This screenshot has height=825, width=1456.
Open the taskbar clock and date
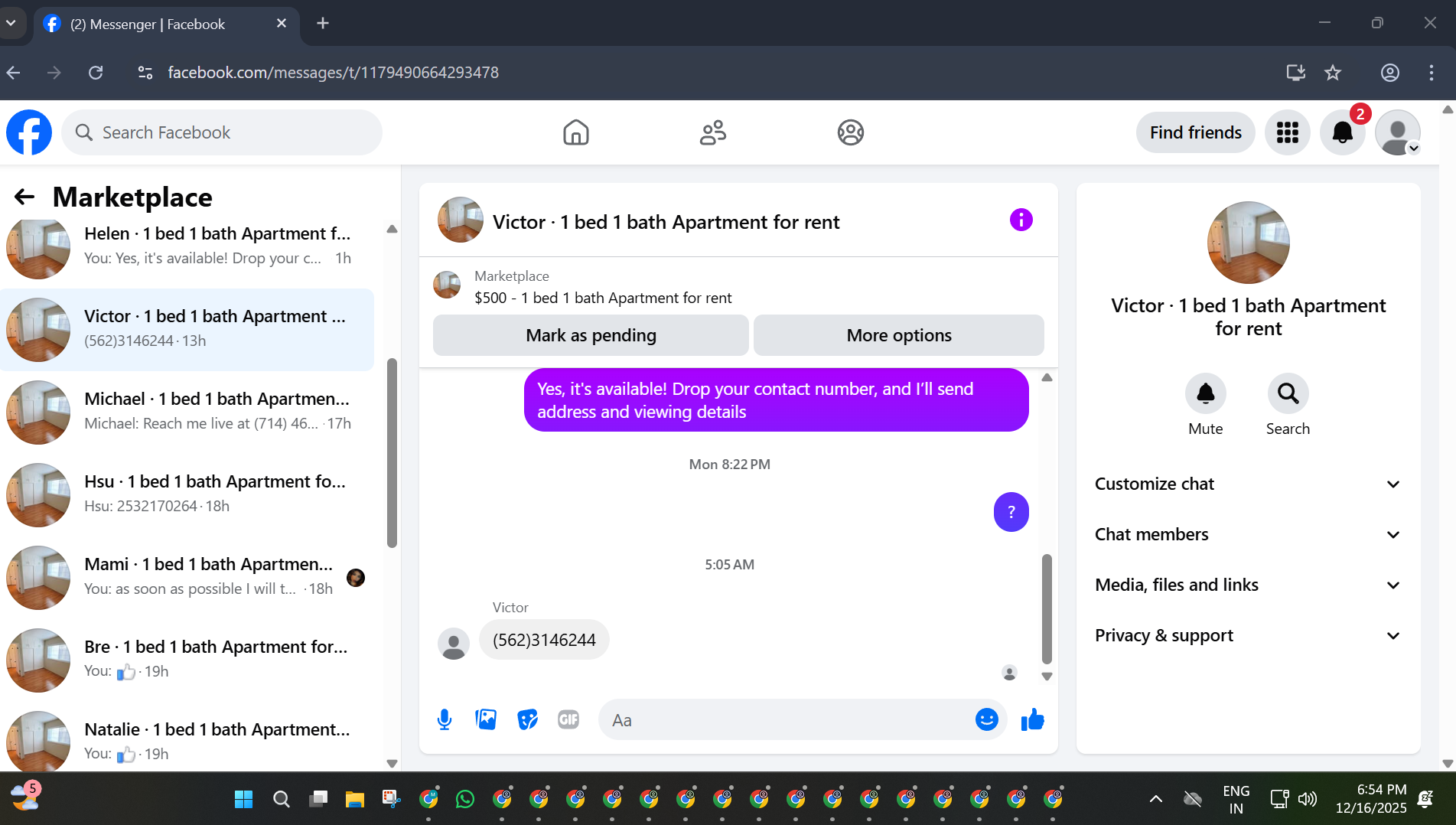tap(1371, 799)
